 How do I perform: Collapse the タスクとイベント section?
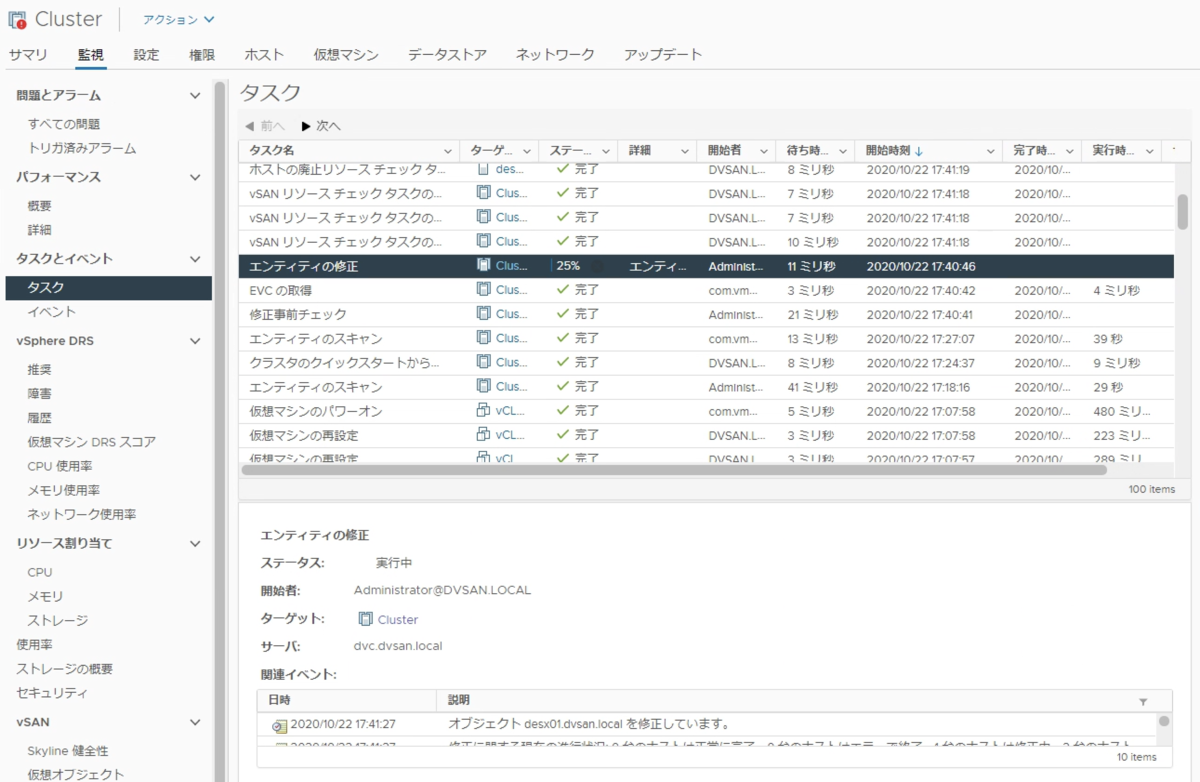pos(196,259)
